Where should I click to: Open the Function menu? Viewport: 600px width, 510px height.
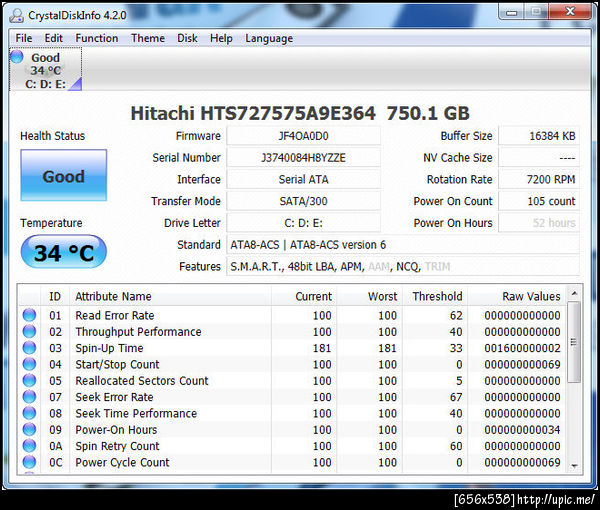point(97,38)
